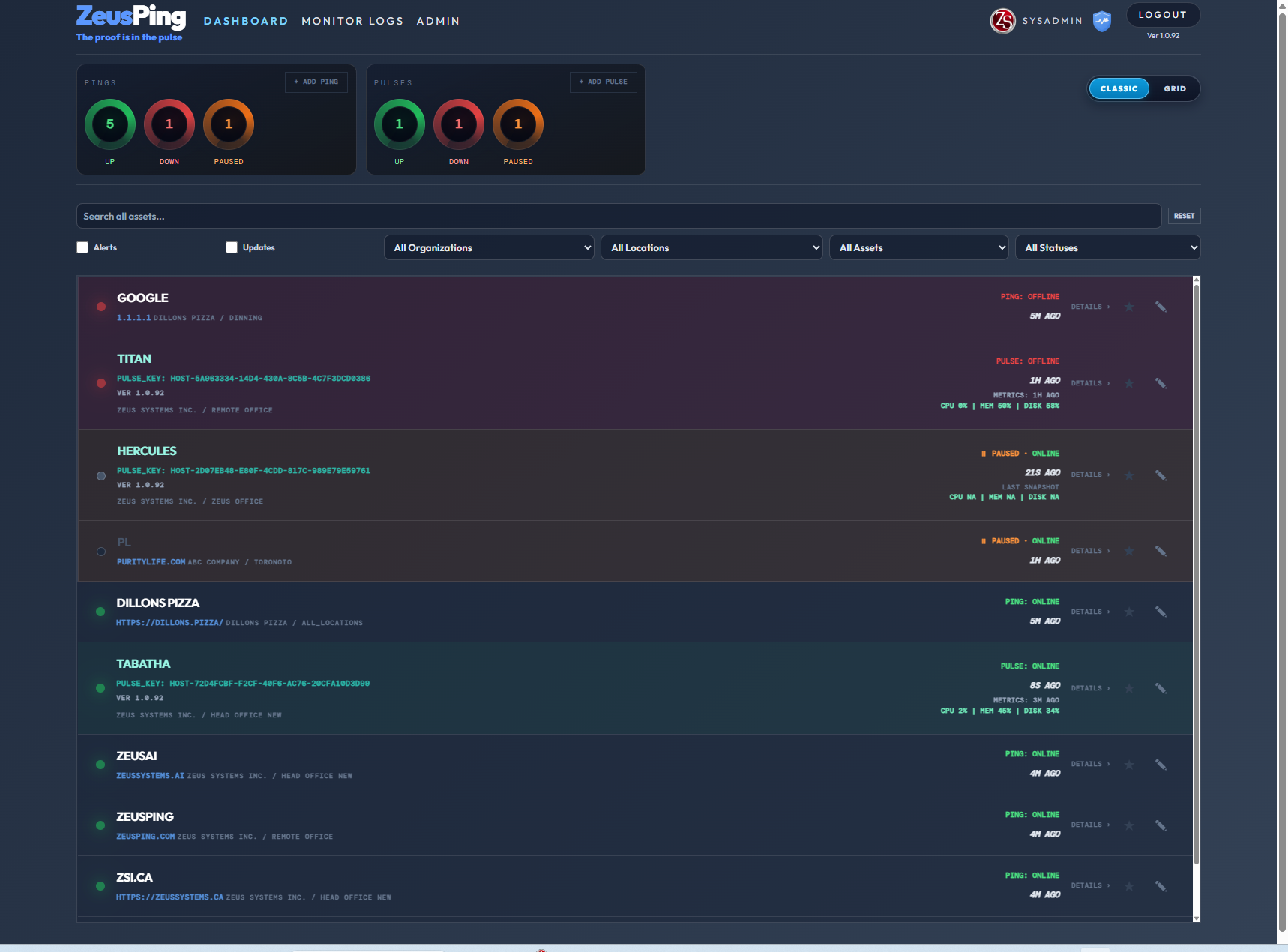
Task: Click the ZEUSAI asset name
Action: [x=136, y=756]
